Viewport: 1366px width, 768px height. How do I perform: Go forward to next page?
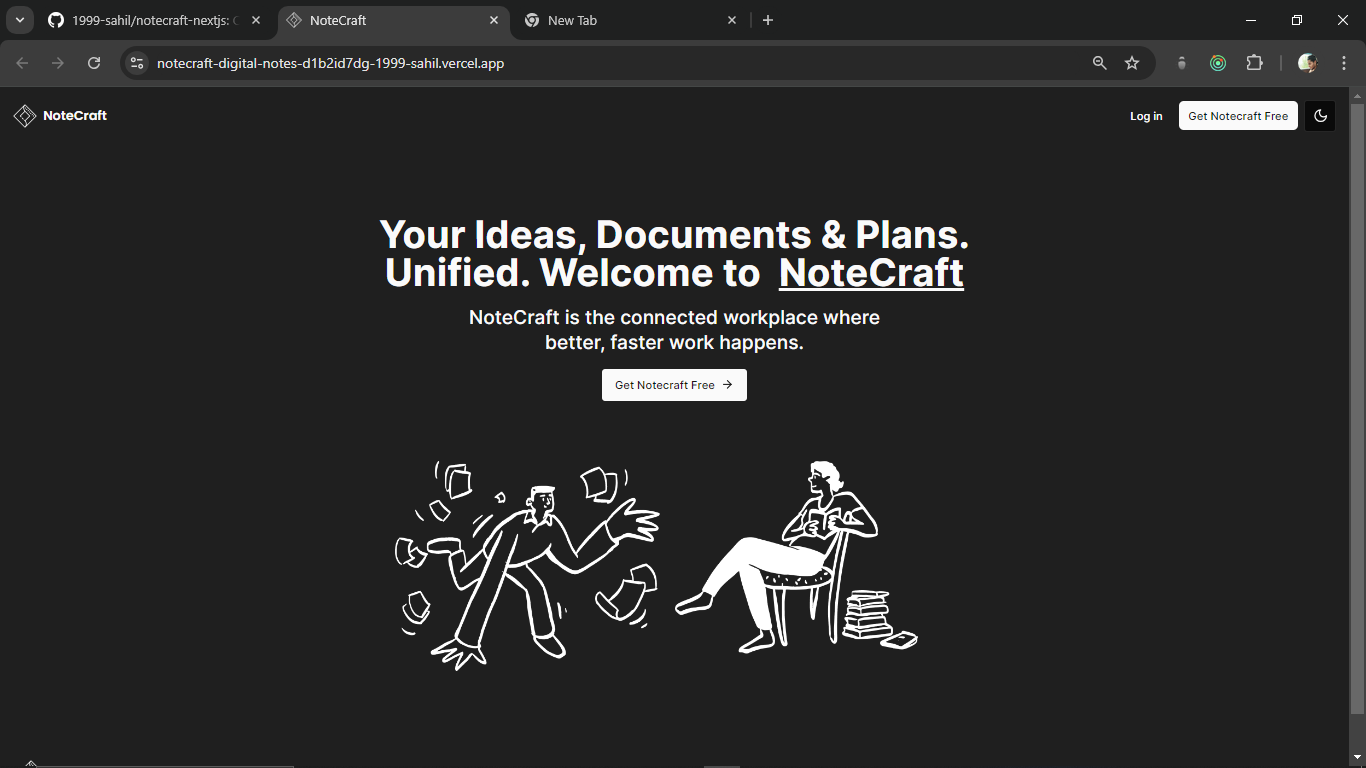coord(58,63)
